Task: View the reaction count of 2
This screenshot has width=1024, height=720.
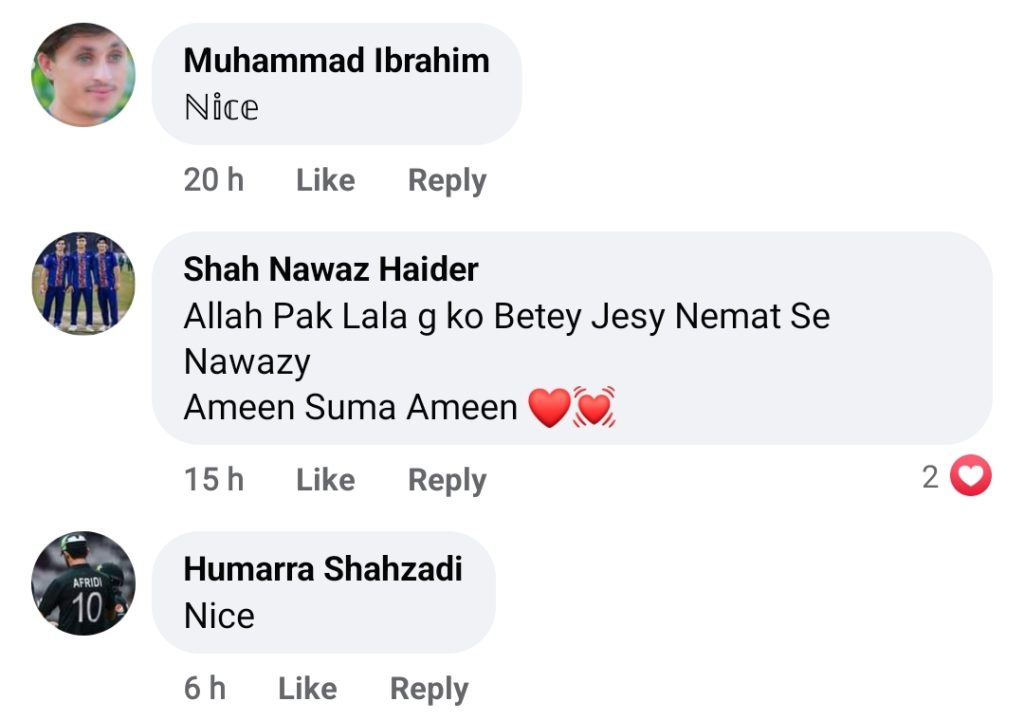Action: pyautogui.click(x=930, y=478)
